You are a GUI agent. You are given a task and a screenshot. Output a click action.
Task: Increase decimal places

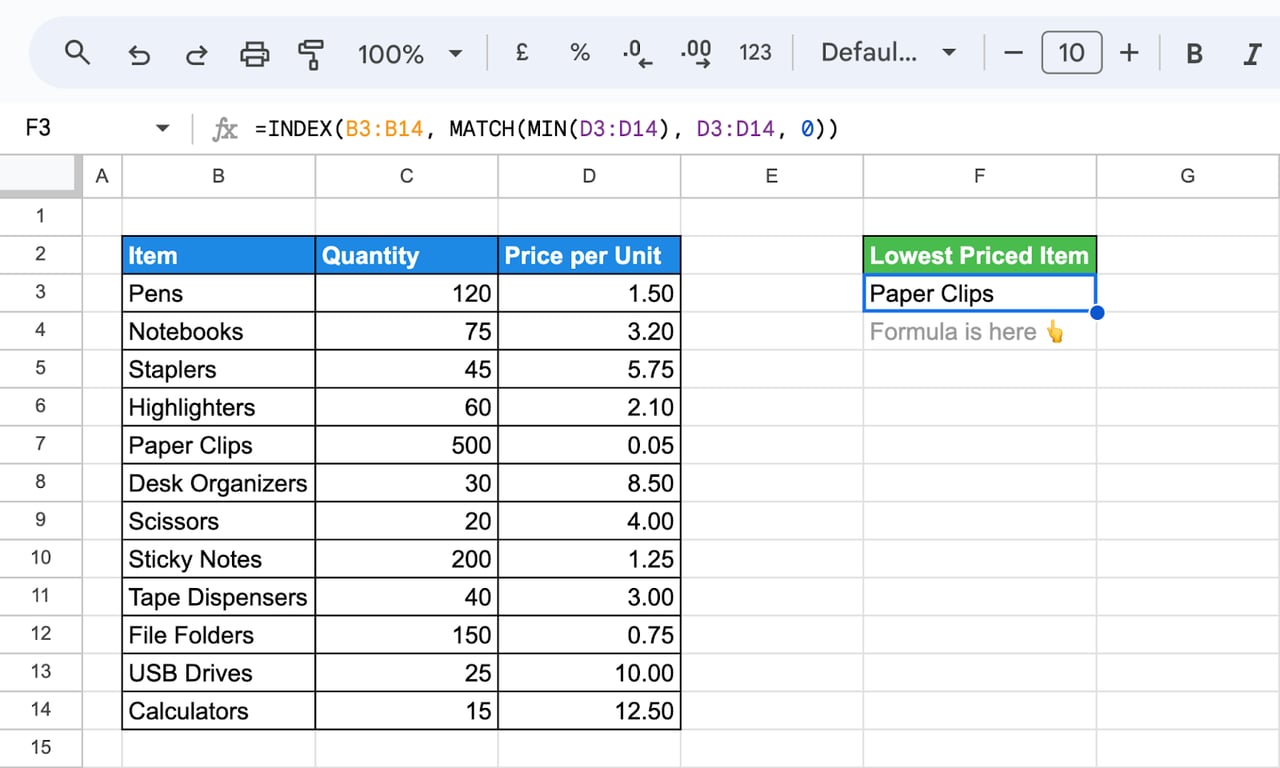click(696, 54)
